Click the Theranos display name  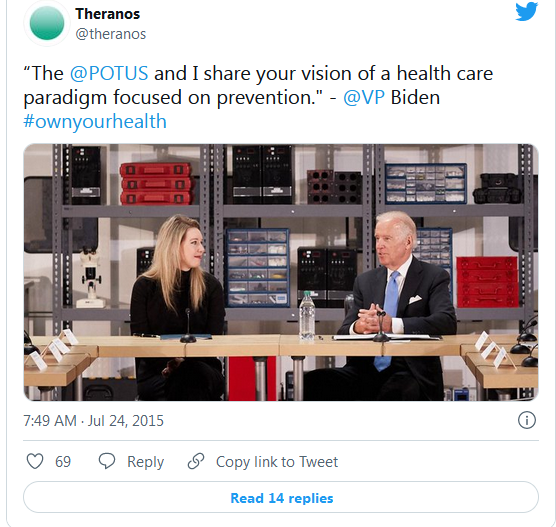coord(107,14)
